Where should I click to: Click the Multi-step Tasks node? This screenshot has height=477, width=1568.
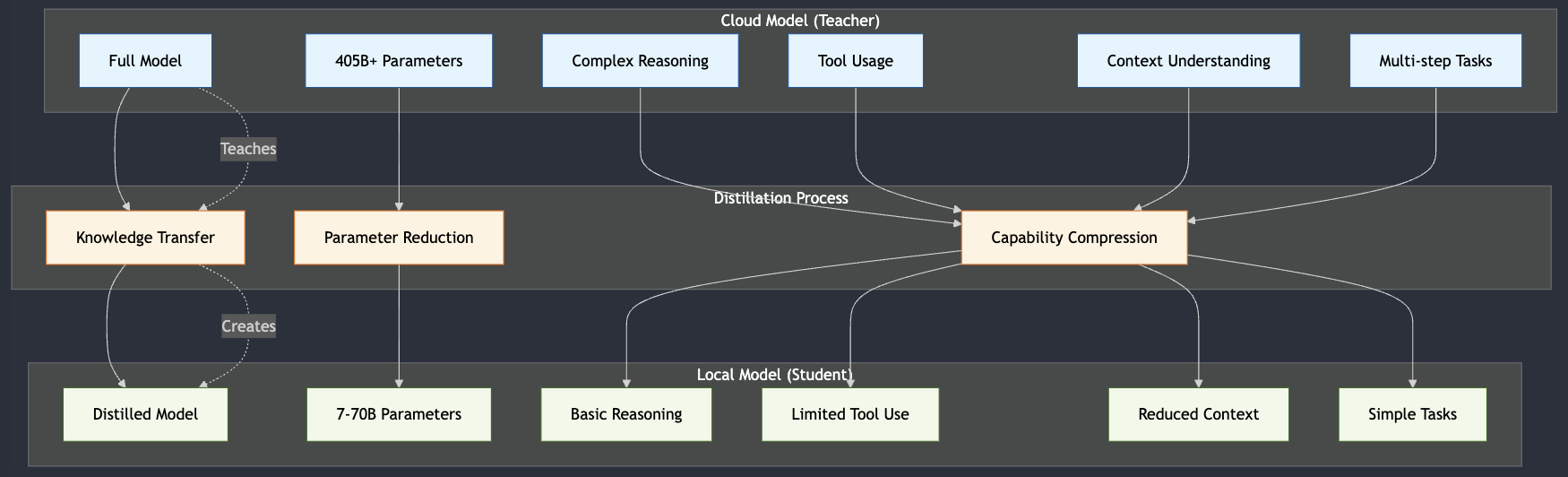click(1435, 61)
